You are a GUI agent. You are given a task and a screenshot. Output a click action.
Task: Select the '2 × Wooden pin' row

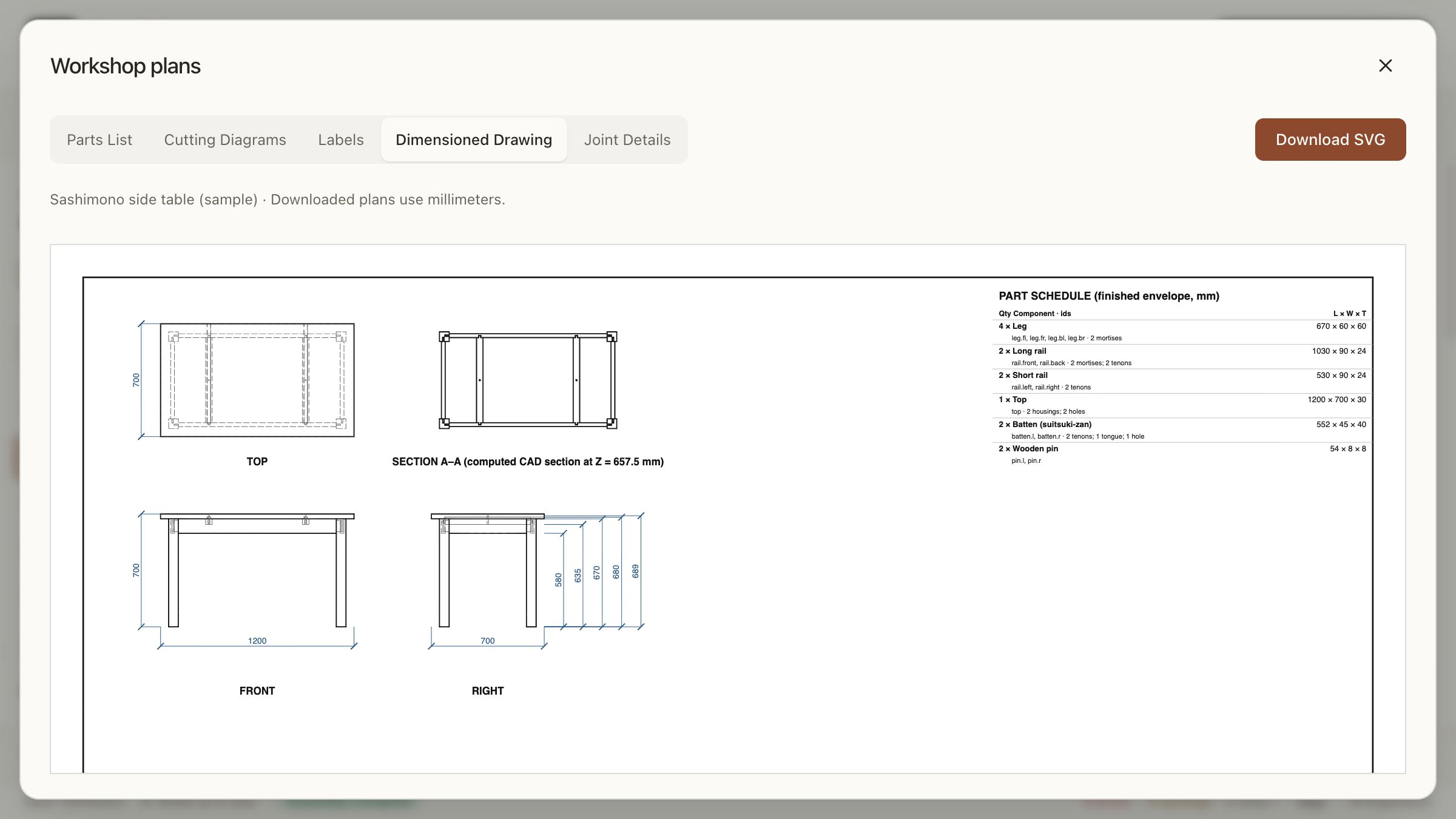point(1182,454)
